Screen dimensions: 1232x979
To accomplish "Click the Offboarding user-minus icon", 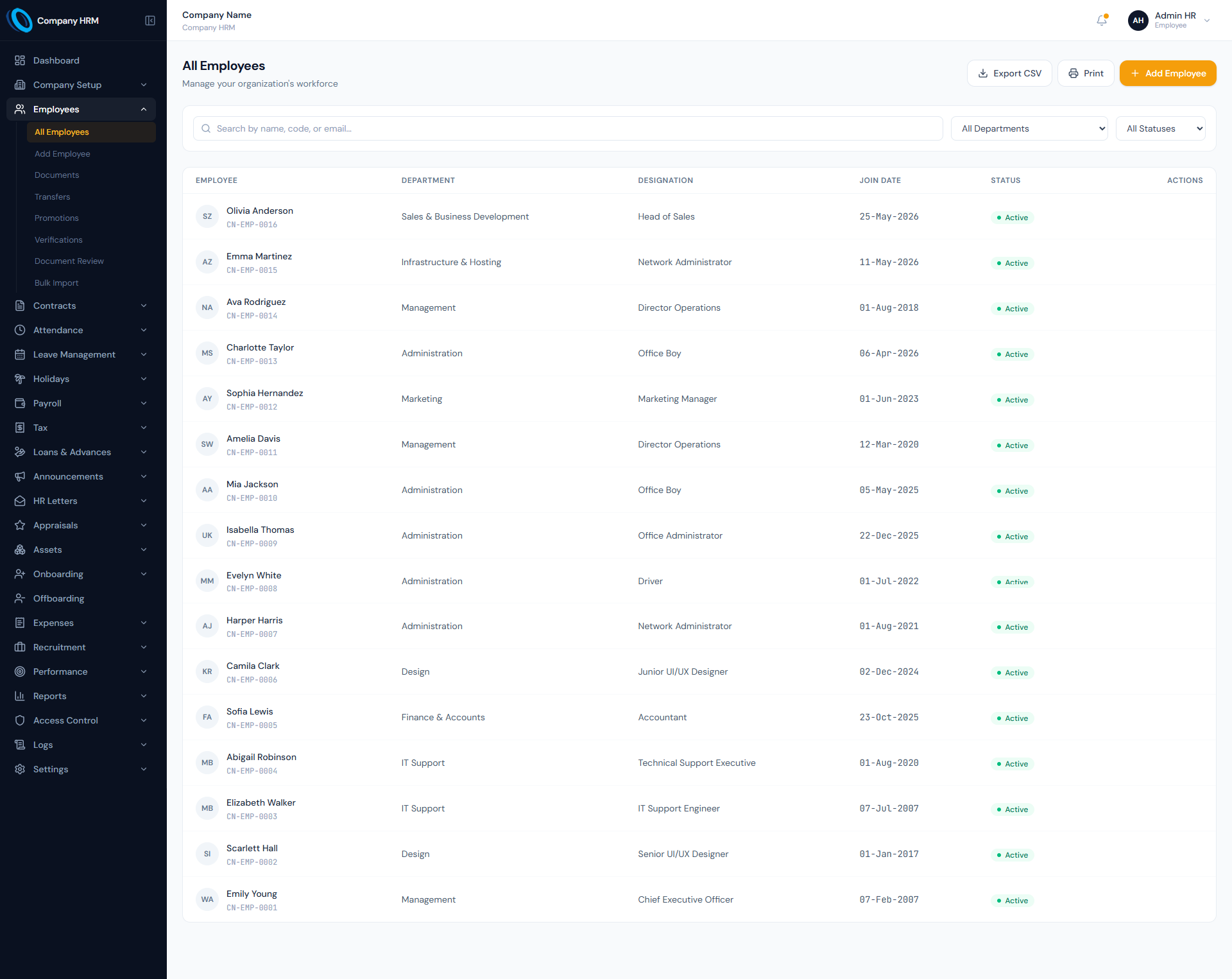I will click(x=20, y=598).
